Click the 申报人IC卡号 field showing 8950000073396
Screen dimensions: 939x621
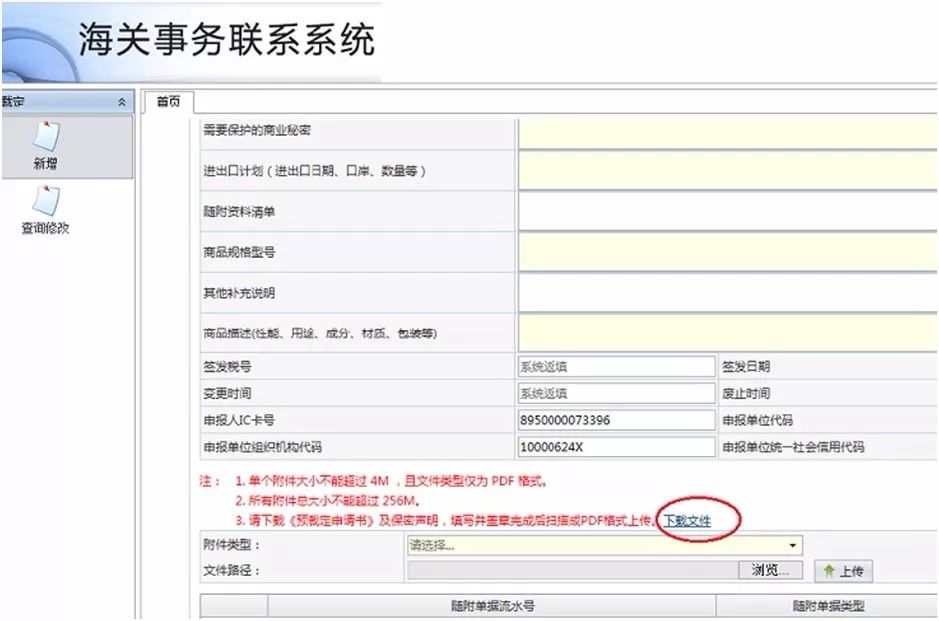pyautogui.click(x=616, y=420)
